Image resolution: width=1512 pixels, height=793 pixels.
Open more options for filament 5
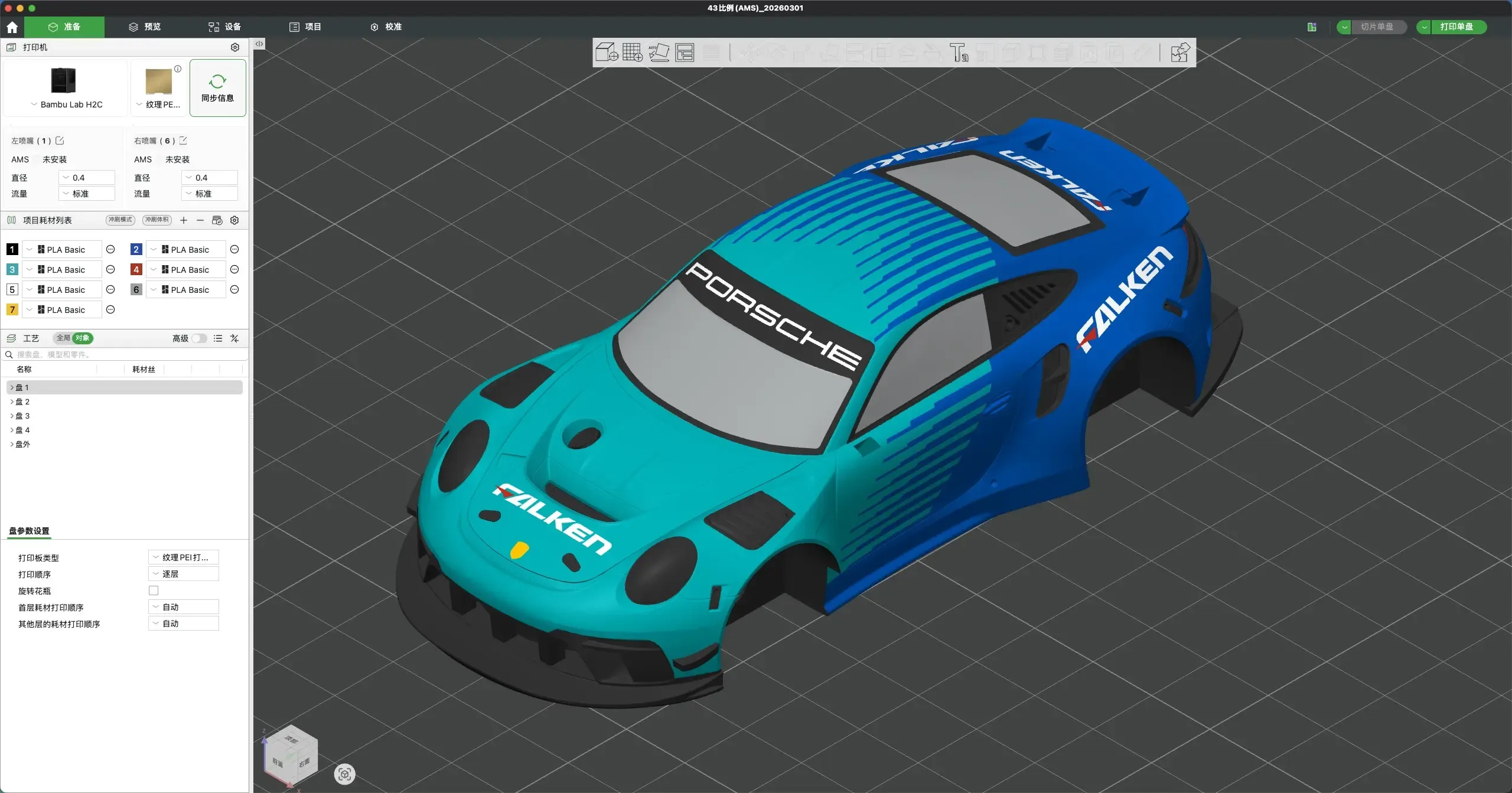pyautogui.click(x=110, y=290)
